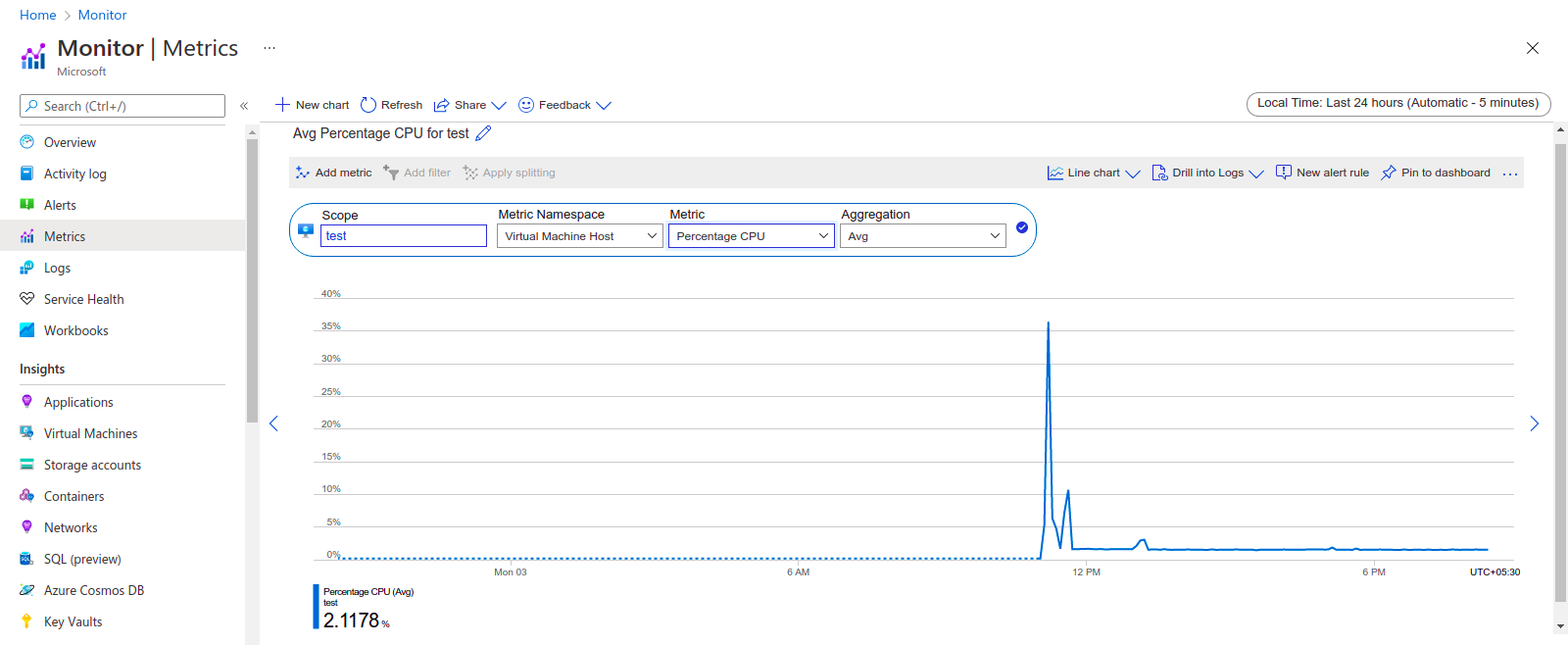Click the UTC+05:30 timezone label
Image resolution: width=1568 pixels, height=645 pixels.
click(1494, 572)
